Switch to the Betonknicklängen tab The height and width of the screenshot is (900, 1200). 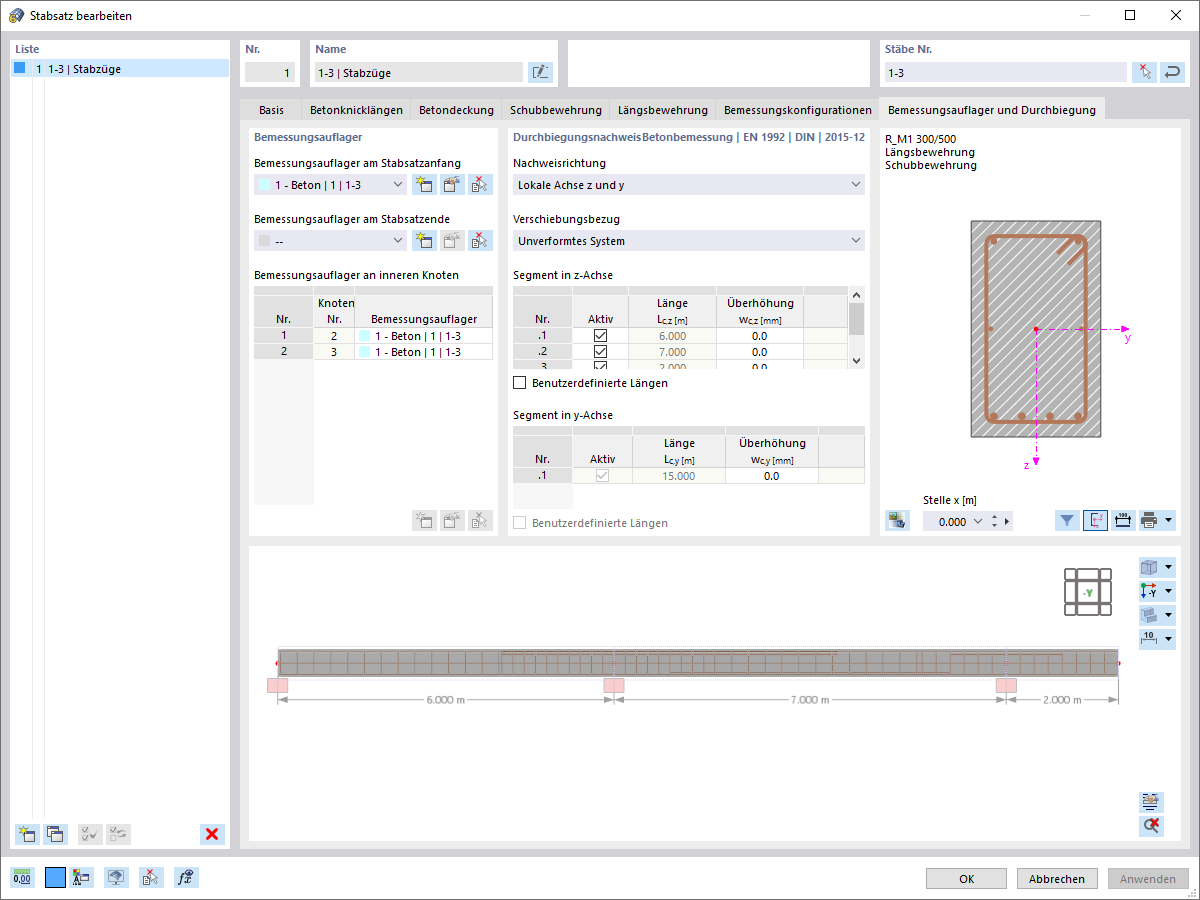356,110
